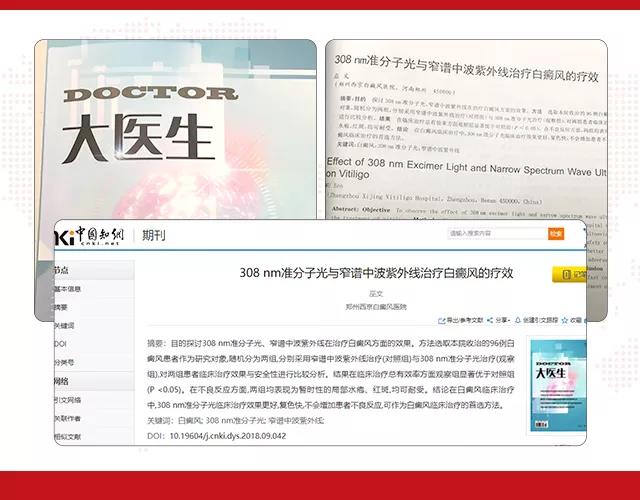Screen dimensions: 640x500
Task: Select 基本信息 in the left sidebar
Action: [x=68, y=289]
